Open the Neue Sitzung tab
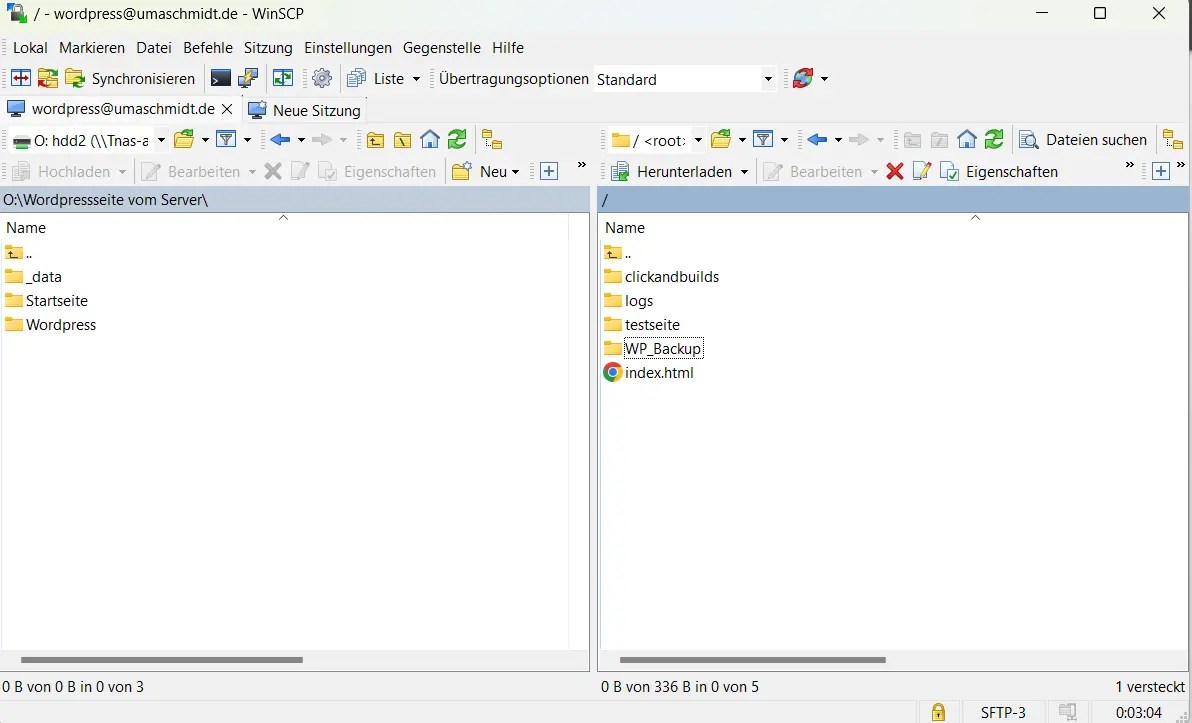Screen dimensions: 1192x723 [x=305, y=110]
